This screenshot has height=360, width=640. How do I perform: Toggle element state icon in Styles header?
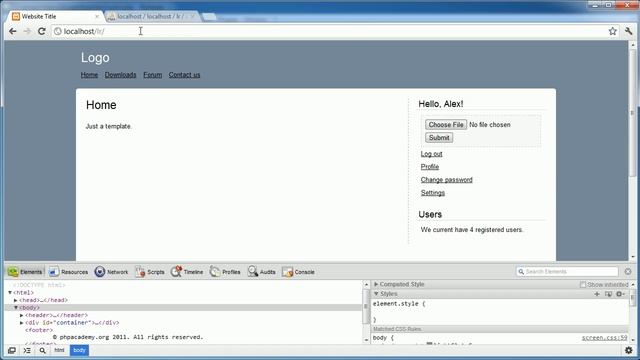(x=608, y=294)
